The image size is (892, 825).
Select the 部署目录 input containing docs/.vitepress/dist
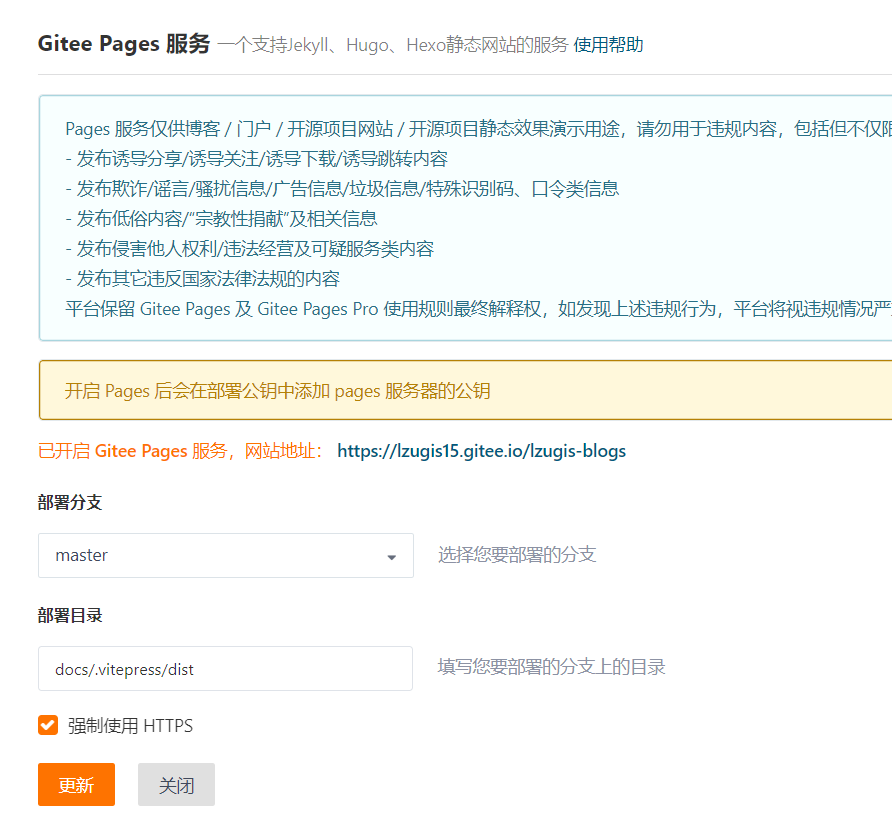[x=225, y=667]
